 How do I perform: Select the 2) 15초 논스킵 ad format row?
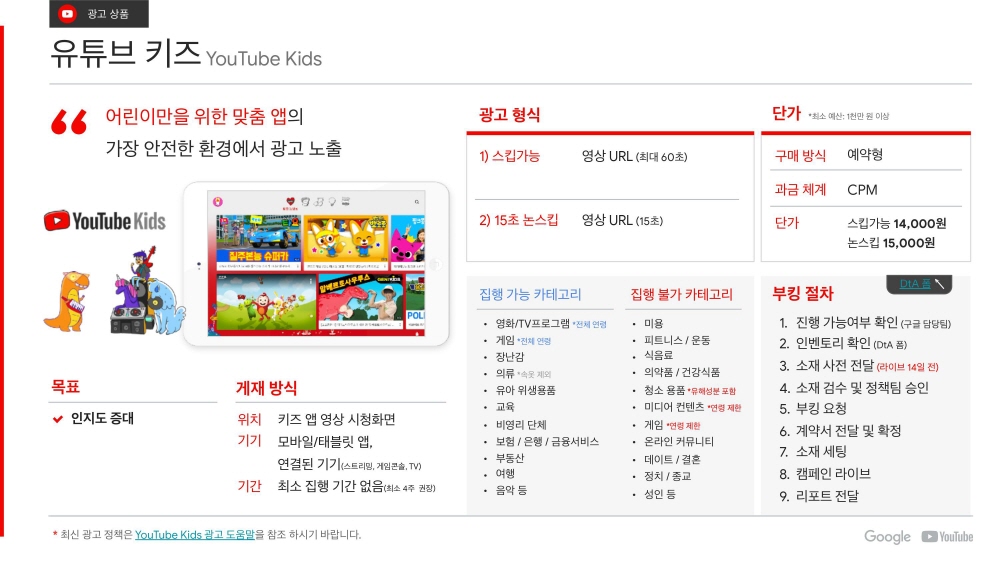(610, 221)
